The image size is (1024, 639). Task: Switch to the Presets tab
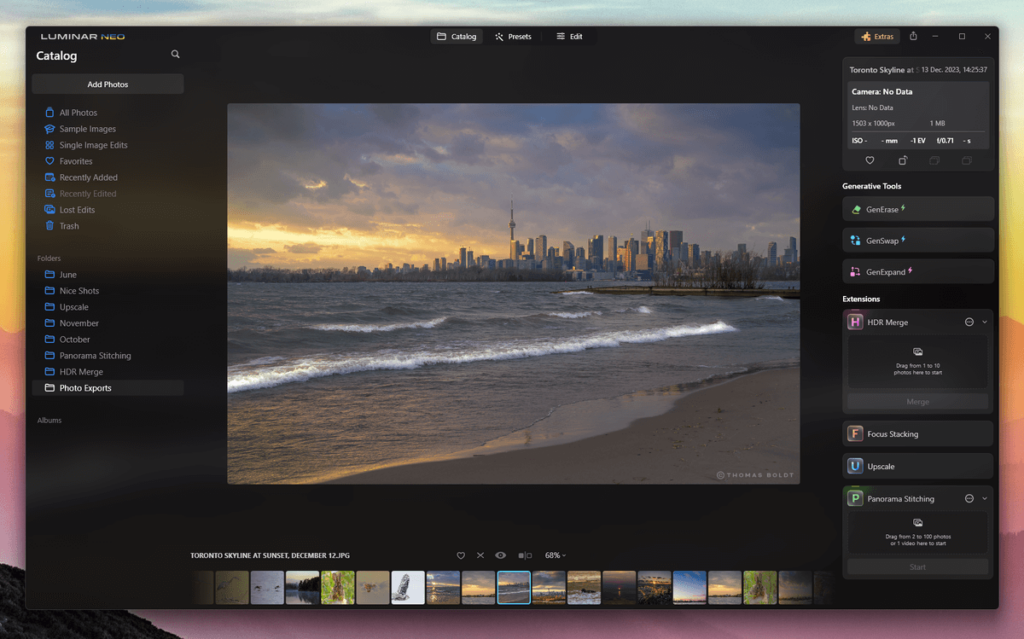point(513,36)
